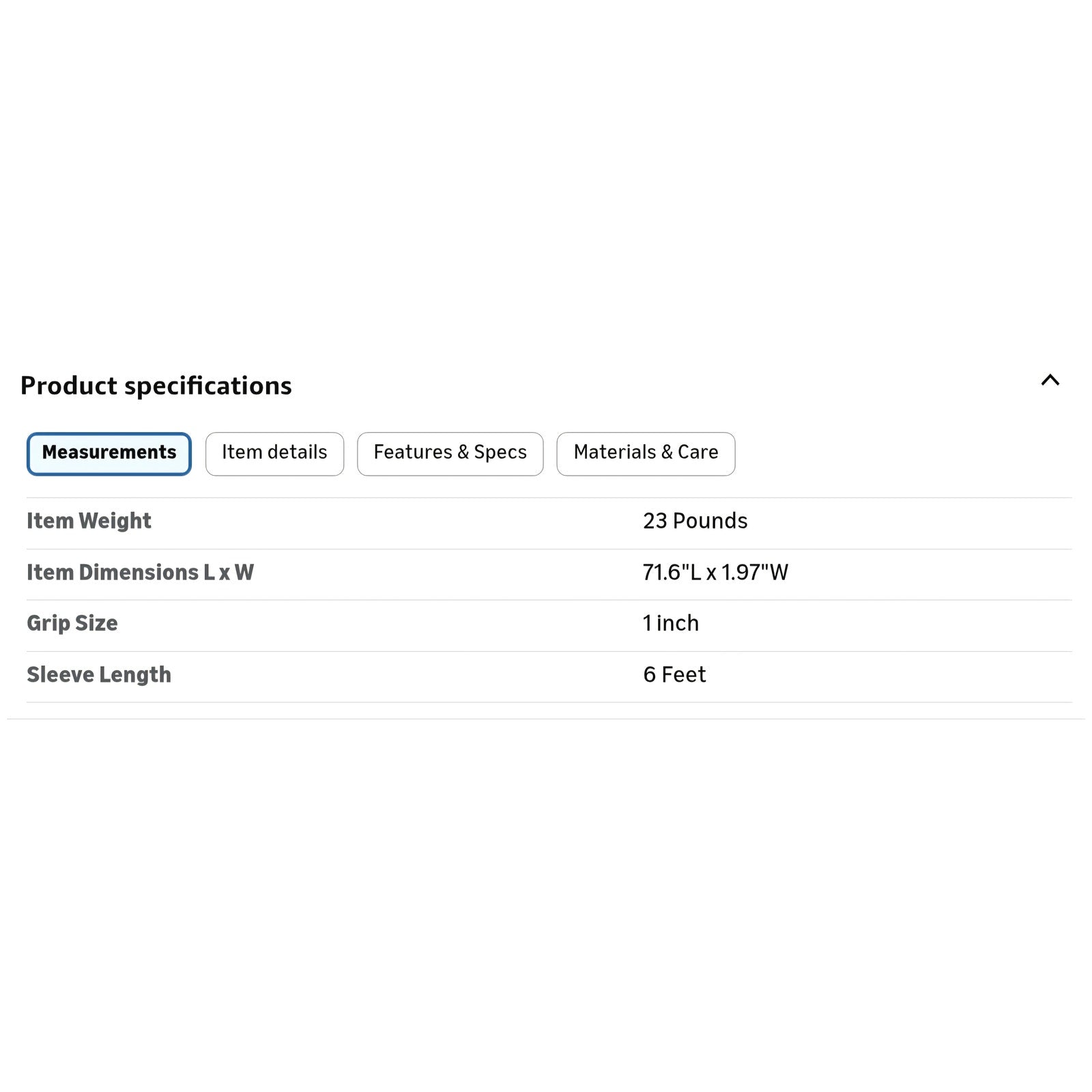Click the '6 Feet' sleeve value
Viewport: 1092px width, 1092px height.
[674, 675]
